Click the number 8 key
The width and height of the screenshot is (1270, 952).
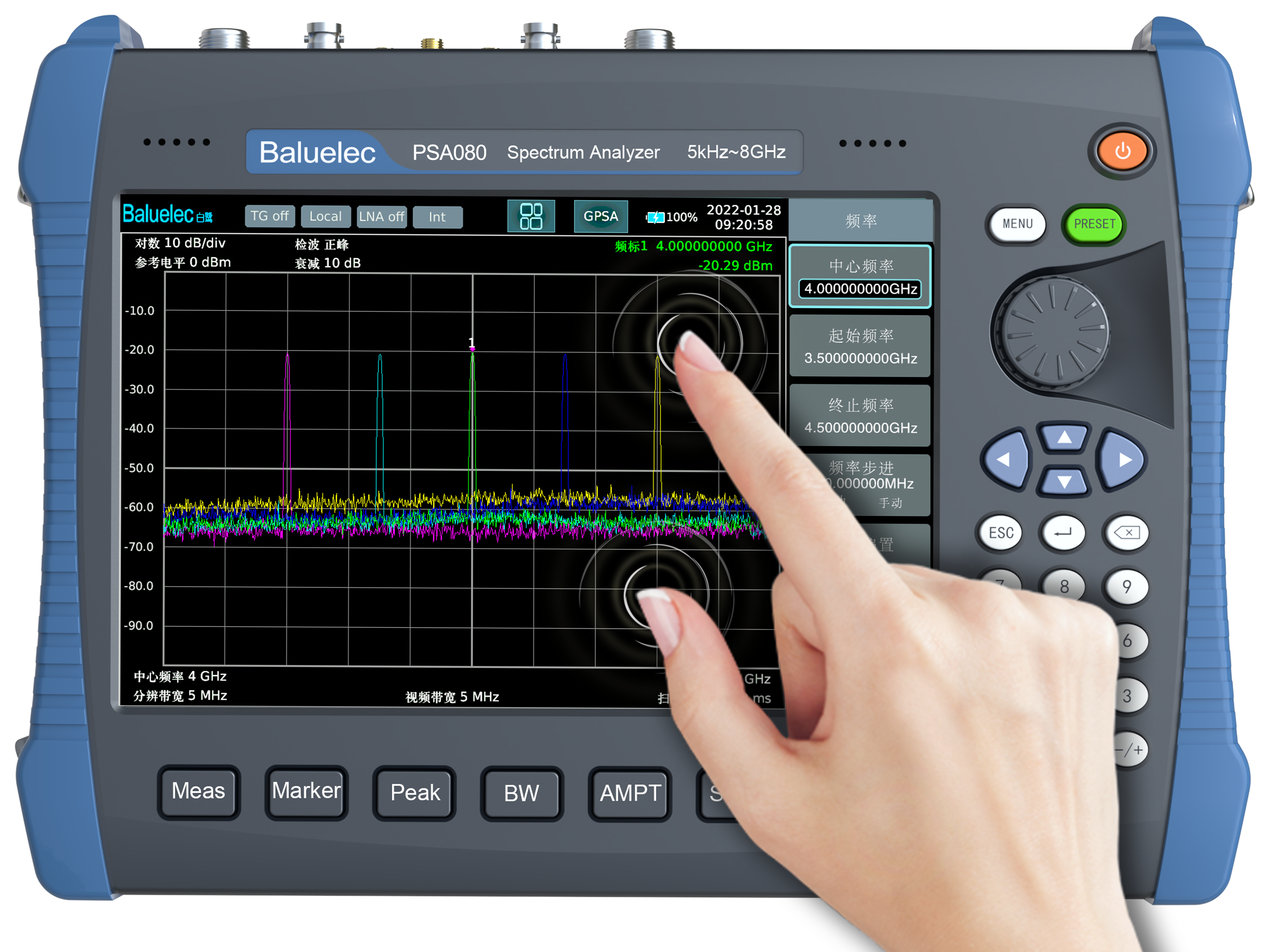coord(1064,587)
